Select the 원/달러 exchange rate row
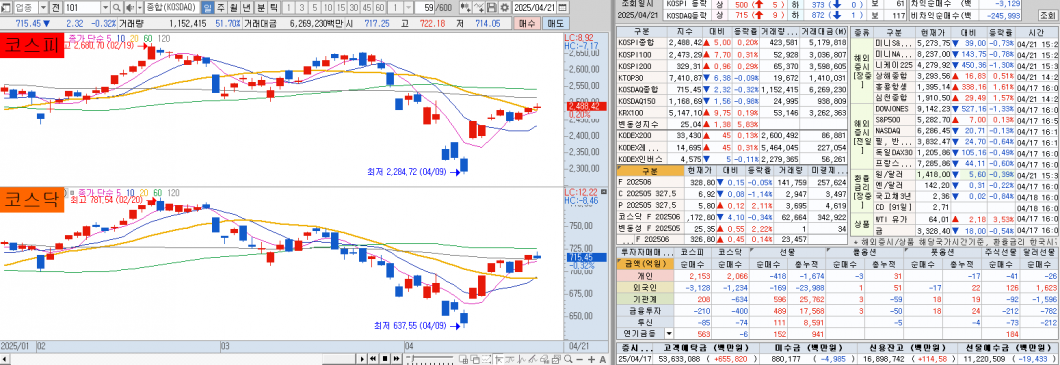 [965, 174]
